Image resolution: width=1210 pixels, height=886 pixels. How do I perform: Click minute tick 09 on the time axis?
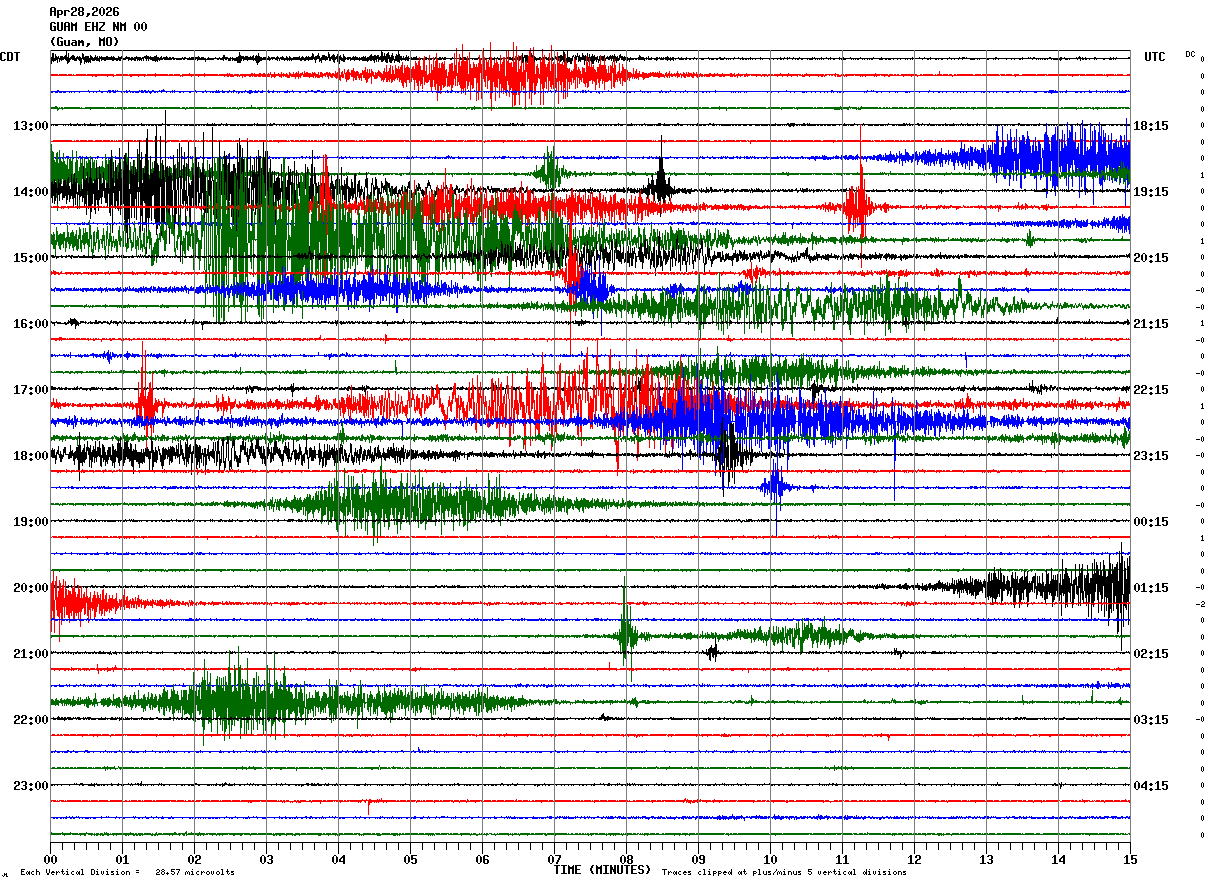(698, 859)
